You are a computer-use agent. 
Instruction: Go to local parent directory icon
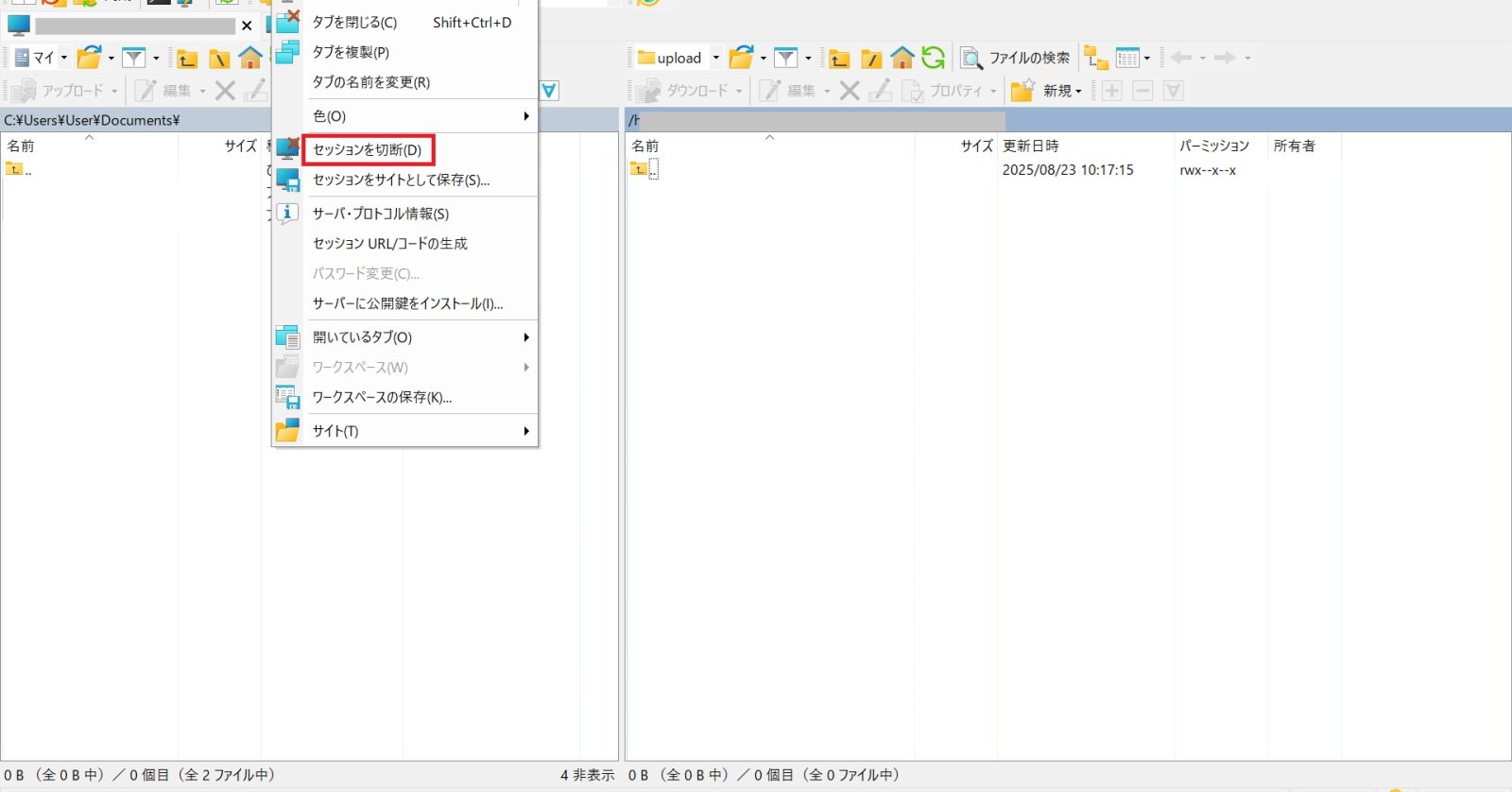coord(187,59)
